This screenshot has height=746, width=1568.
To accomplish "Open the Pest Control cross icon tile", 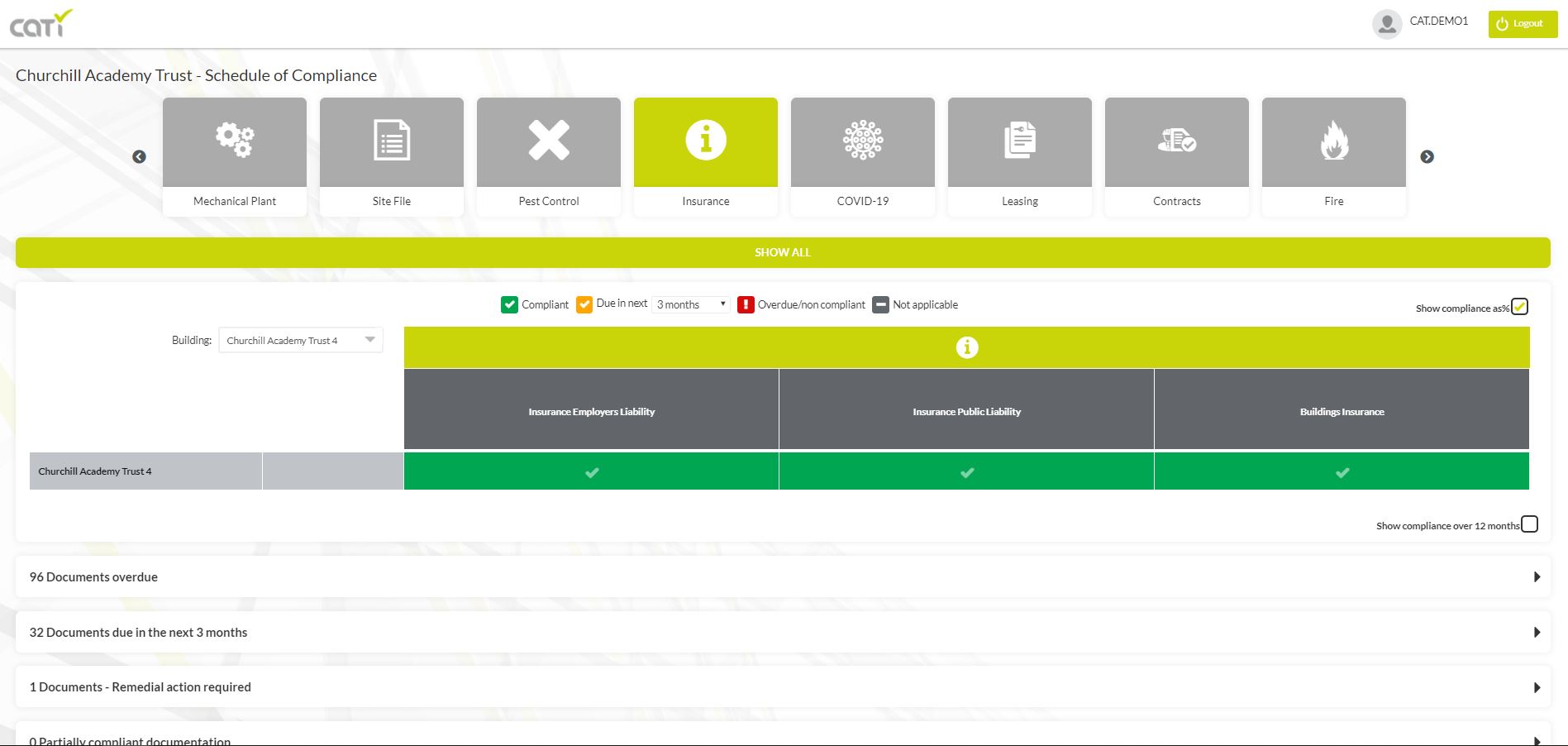I will (x=549, y=141).
